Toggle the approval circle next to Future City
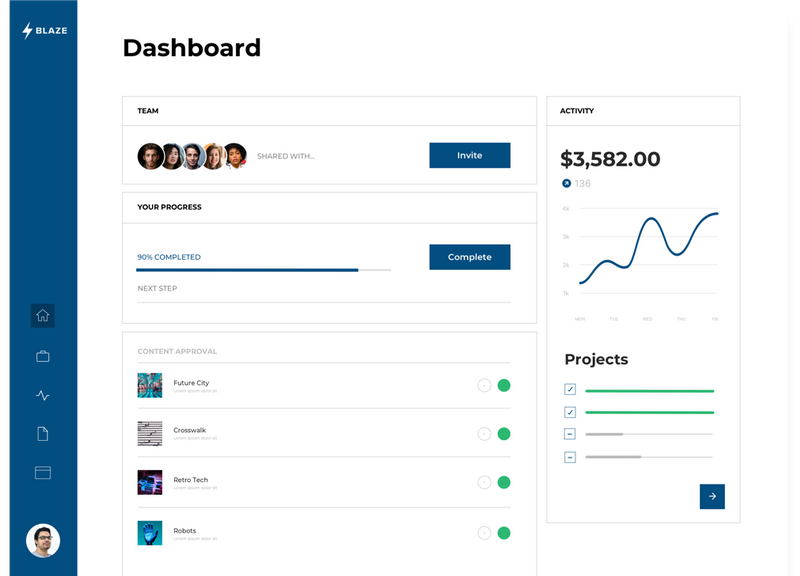 coord(484,384)
